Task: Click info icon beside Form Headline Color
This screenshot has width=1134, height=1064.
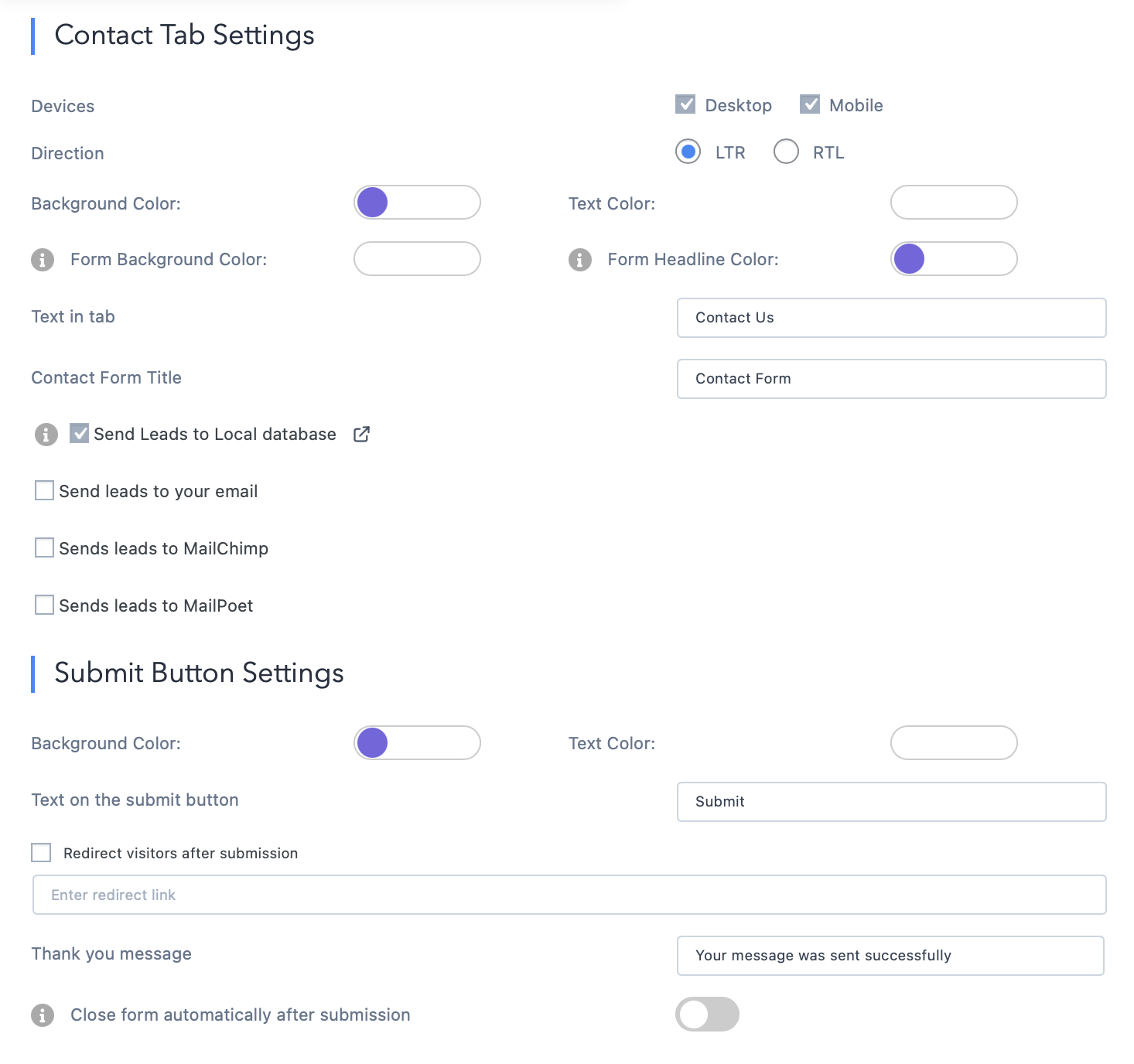Action: 579,260
